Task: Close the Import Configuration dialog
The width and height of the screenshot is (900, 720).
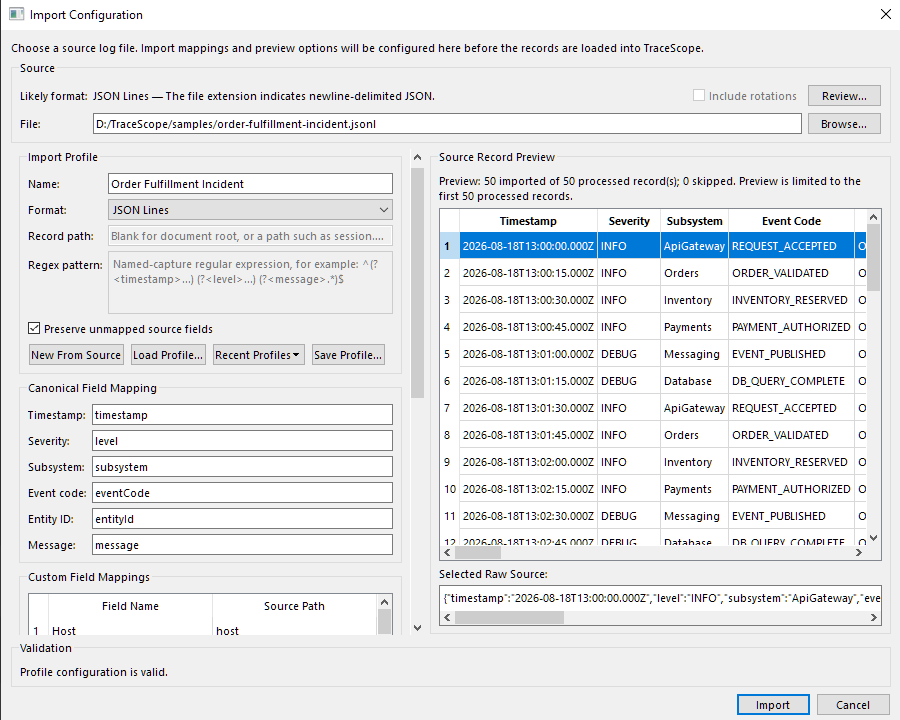Action: 886,14
